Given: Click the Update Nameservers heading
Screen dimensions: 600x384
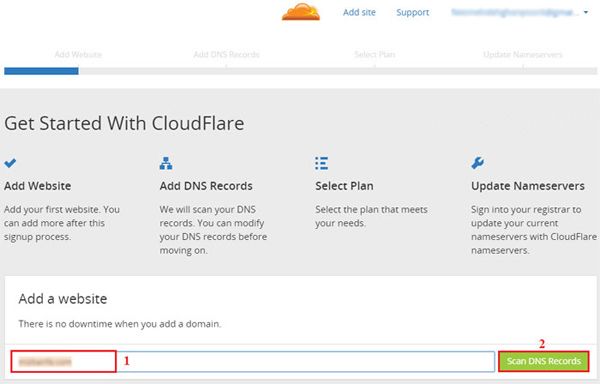Looking at the screenshot, I should pyautogui.click(x=528, y=186).
